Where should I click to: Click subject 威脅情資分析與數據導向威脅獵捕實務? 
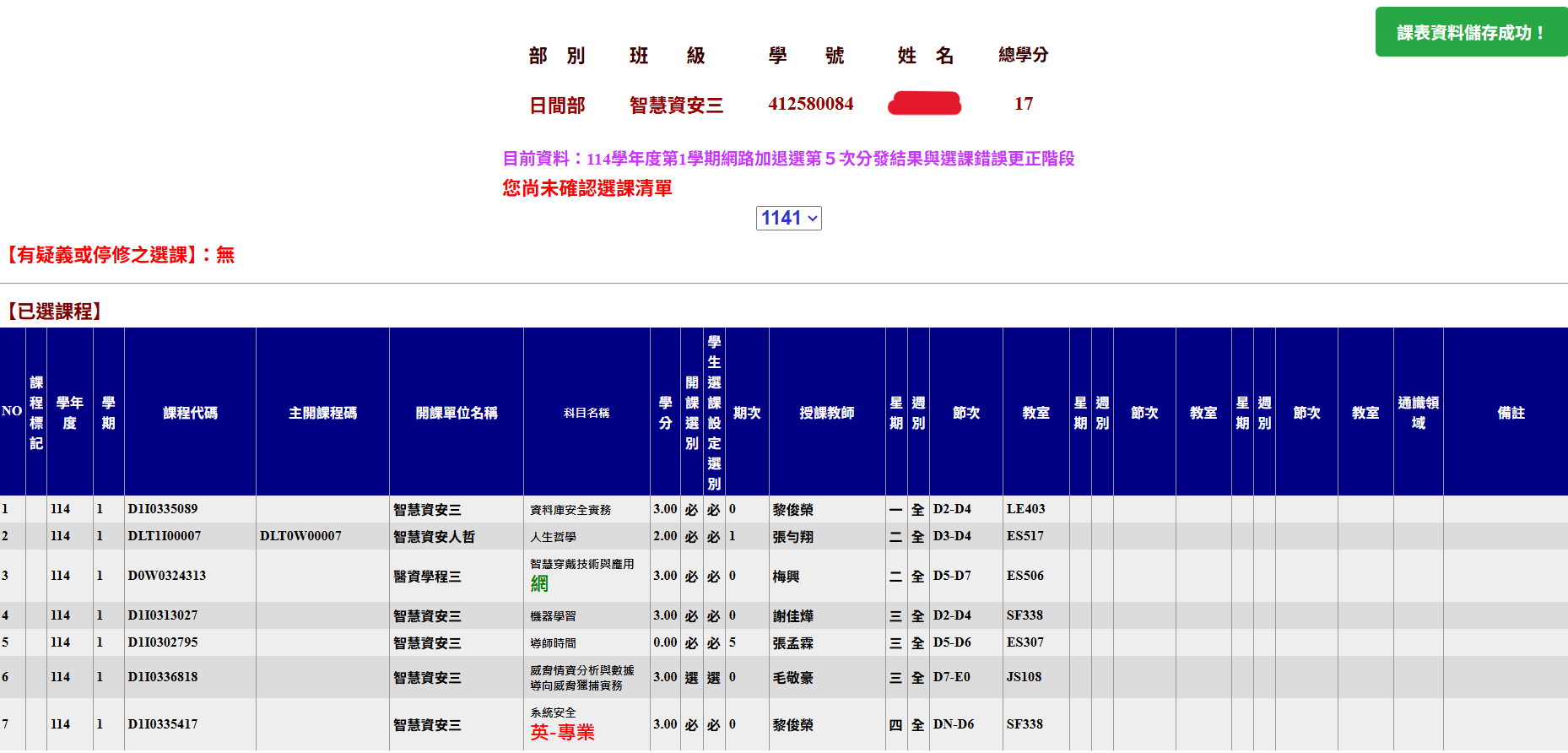click(581, 678)
